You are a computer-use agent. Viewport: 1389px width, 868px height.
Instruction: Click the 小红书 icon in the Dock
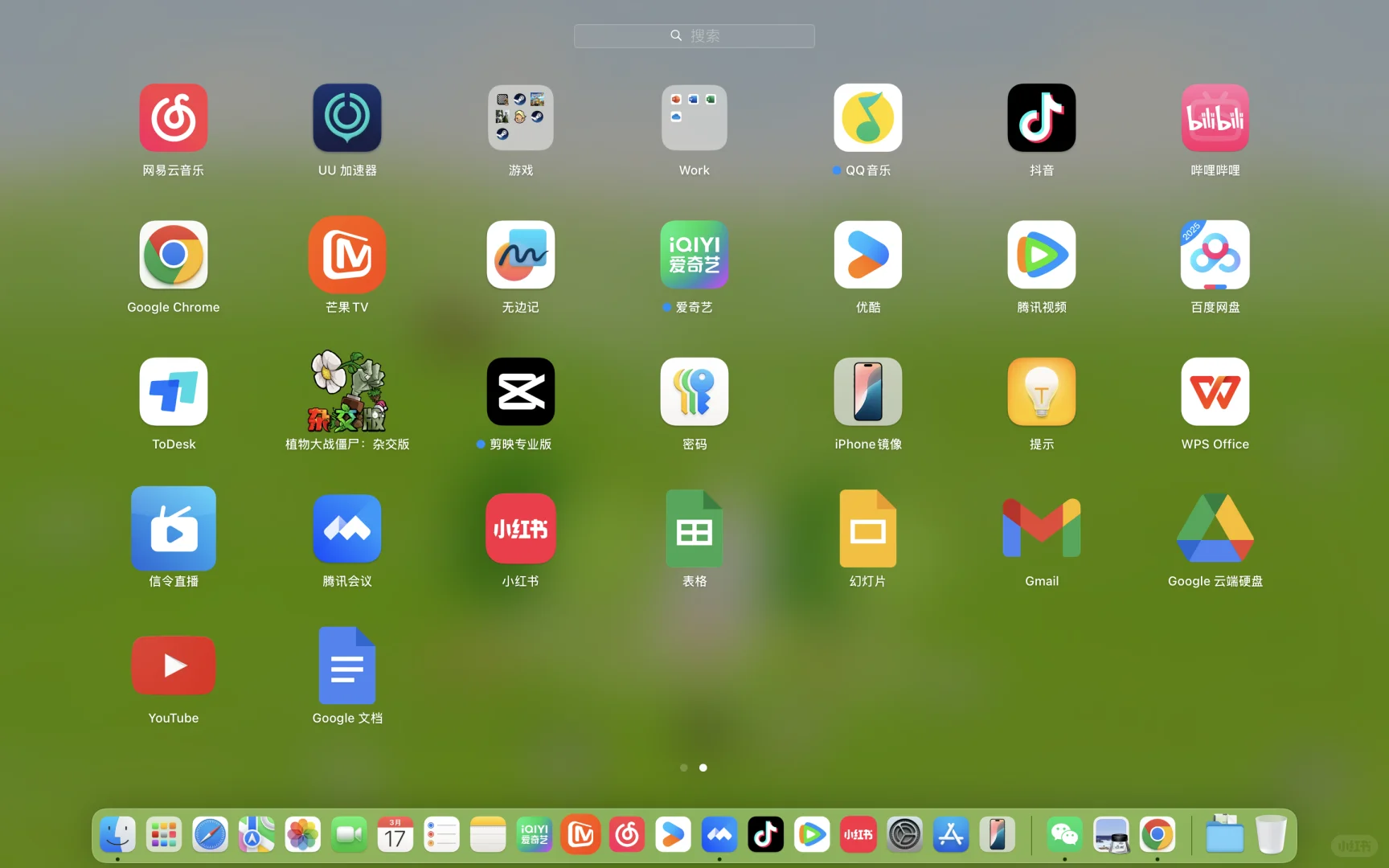(858, 835)
